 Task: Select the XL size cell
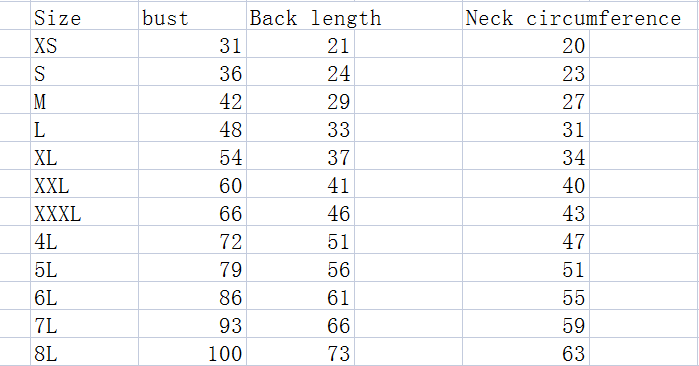(x=84, y=156)
